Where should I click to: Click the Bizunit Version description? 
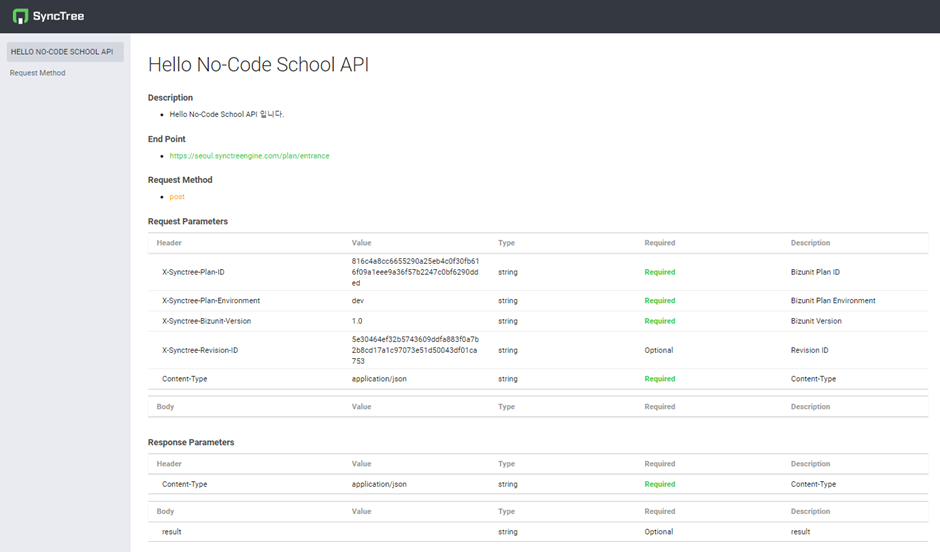coord(816,321)
